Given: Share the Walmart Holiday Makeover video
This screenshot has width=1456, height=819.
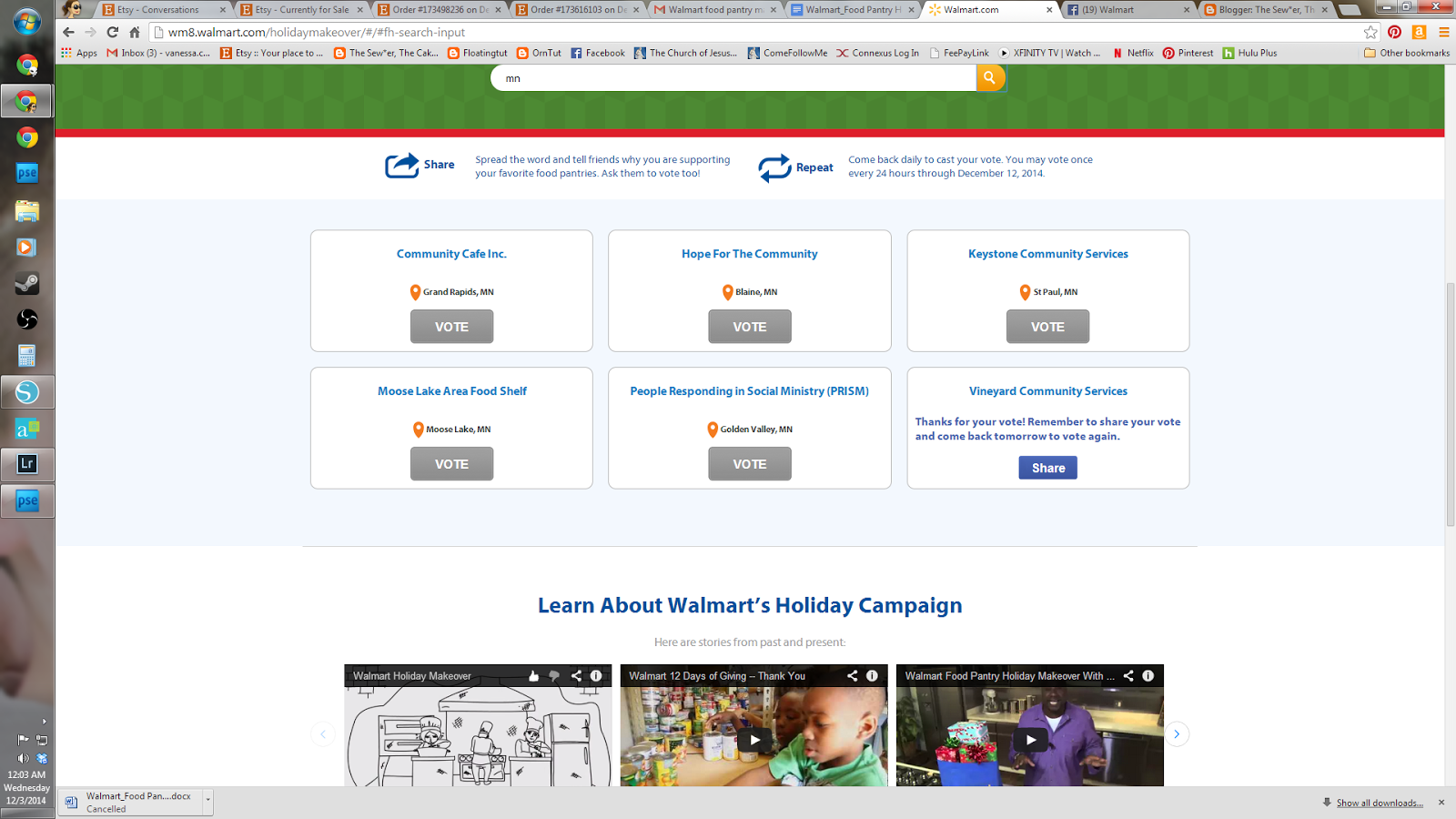Looking at the screenshot, I should pos(576,676).
